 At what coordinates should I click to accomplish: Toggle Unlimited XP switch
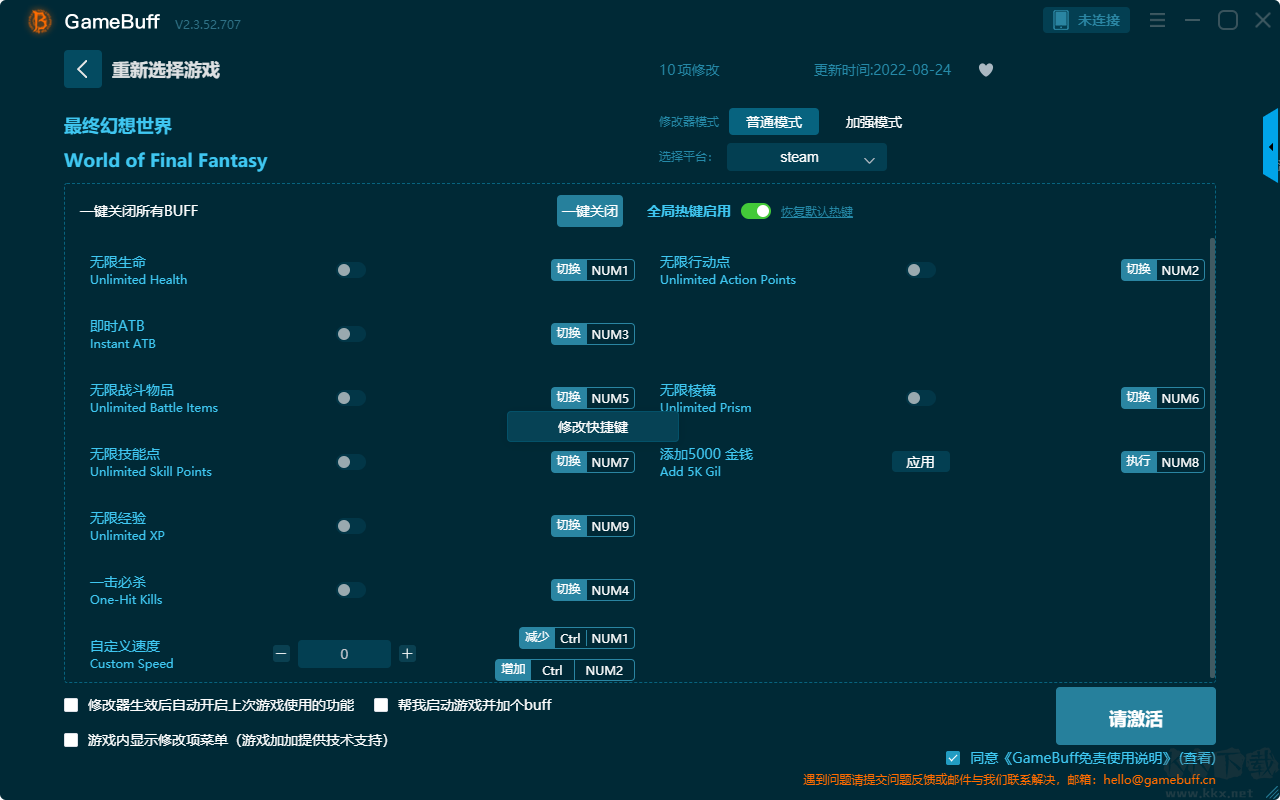[x=351, y=526]
